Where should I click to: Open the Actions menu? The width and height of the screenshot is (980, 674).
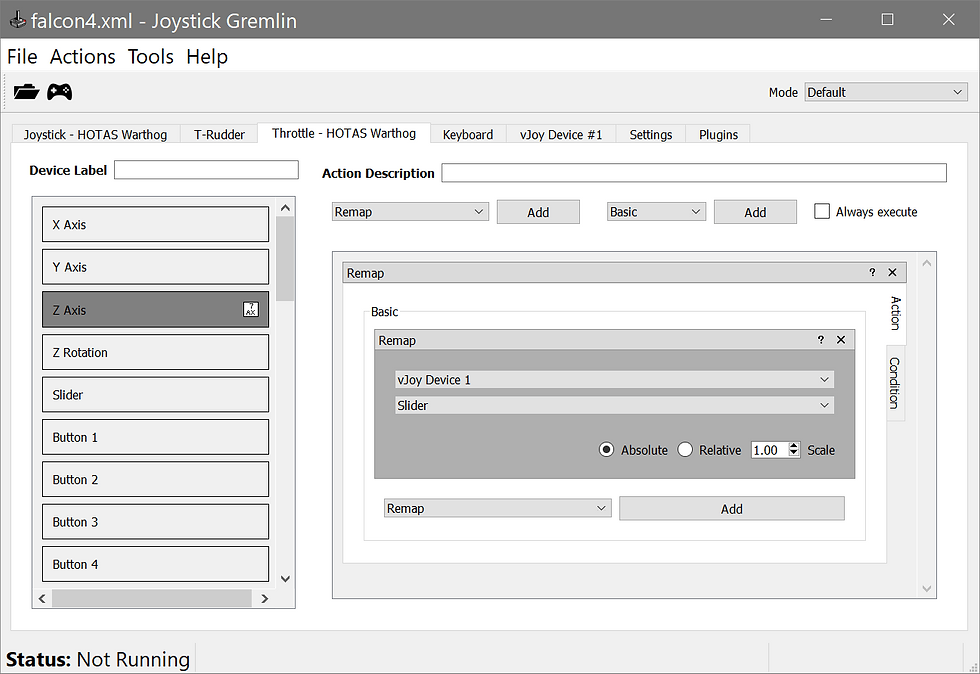[x=82, y=56]
